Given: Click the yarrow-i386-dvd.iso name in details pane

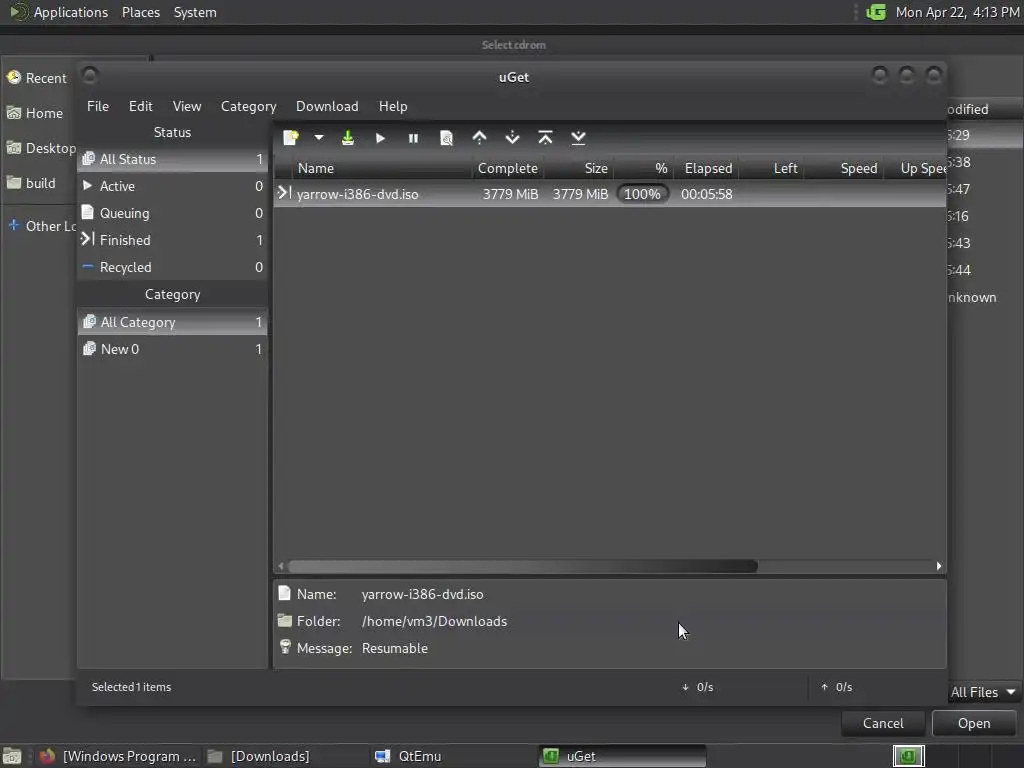Looking at the screenshot, I should [423, 594].
